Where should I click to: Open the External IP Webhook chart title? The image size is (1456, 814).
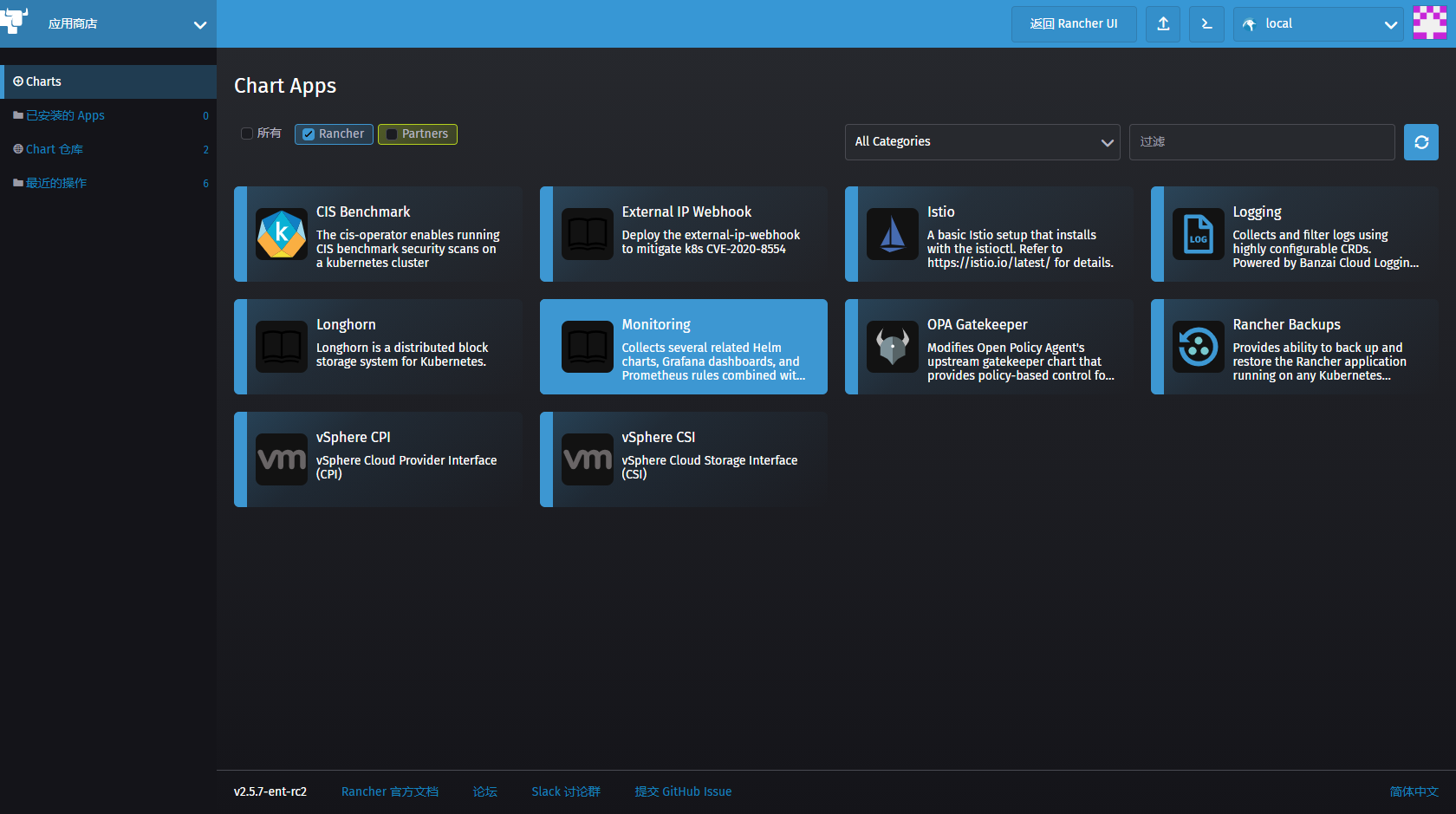tap(686, 212)
